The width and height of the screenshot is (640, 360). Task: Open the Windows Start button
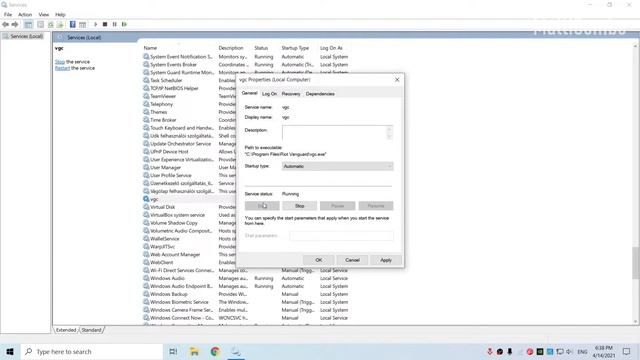10,351
